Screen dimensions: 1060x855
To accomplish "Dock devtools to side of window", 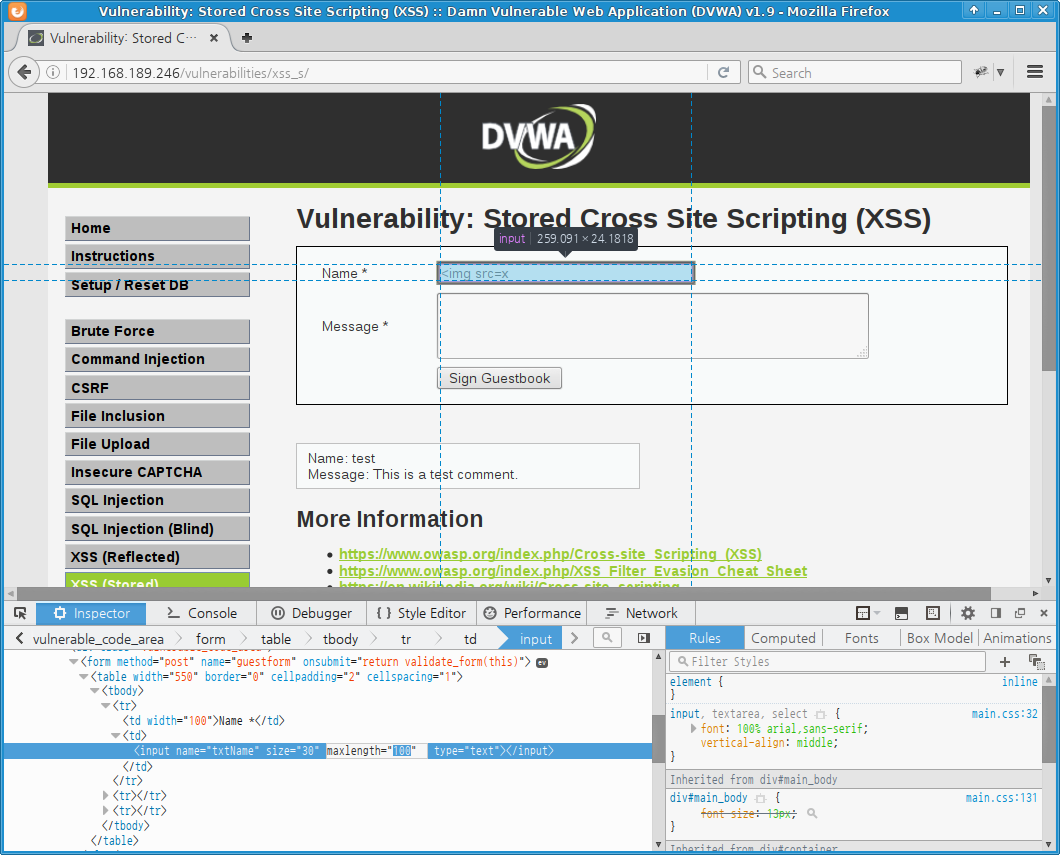I will point(996,613).
